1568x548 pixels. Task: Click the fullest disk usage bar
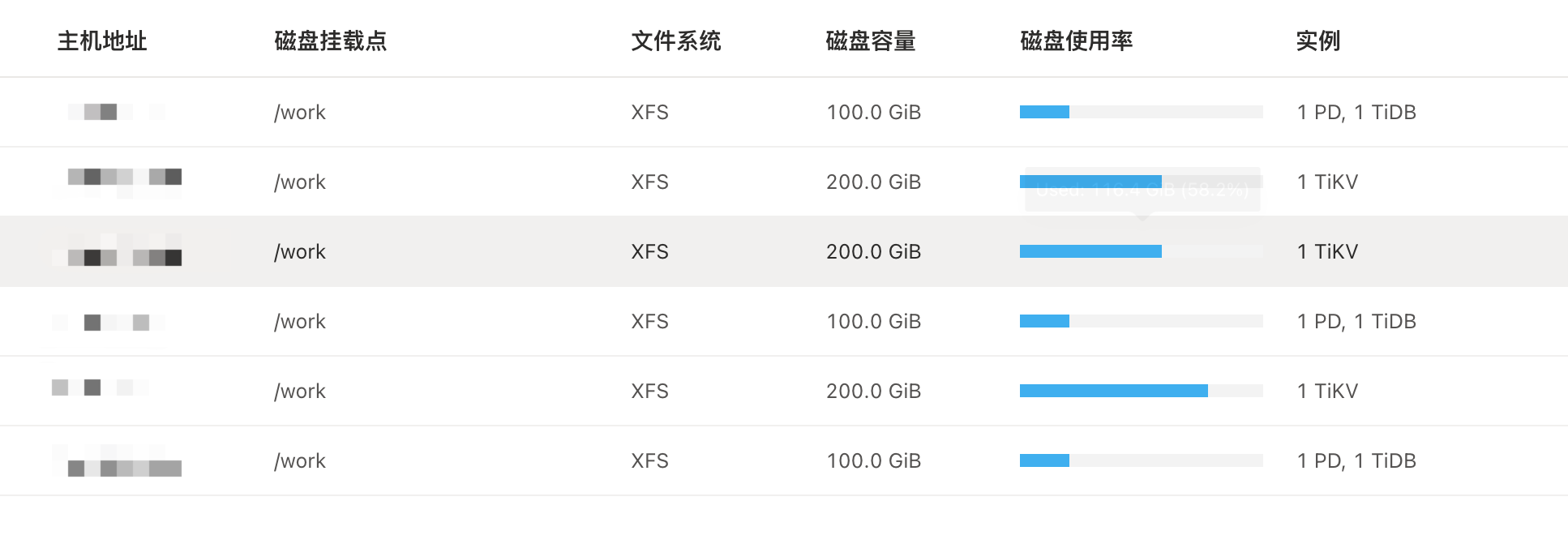pos(1140,391)
